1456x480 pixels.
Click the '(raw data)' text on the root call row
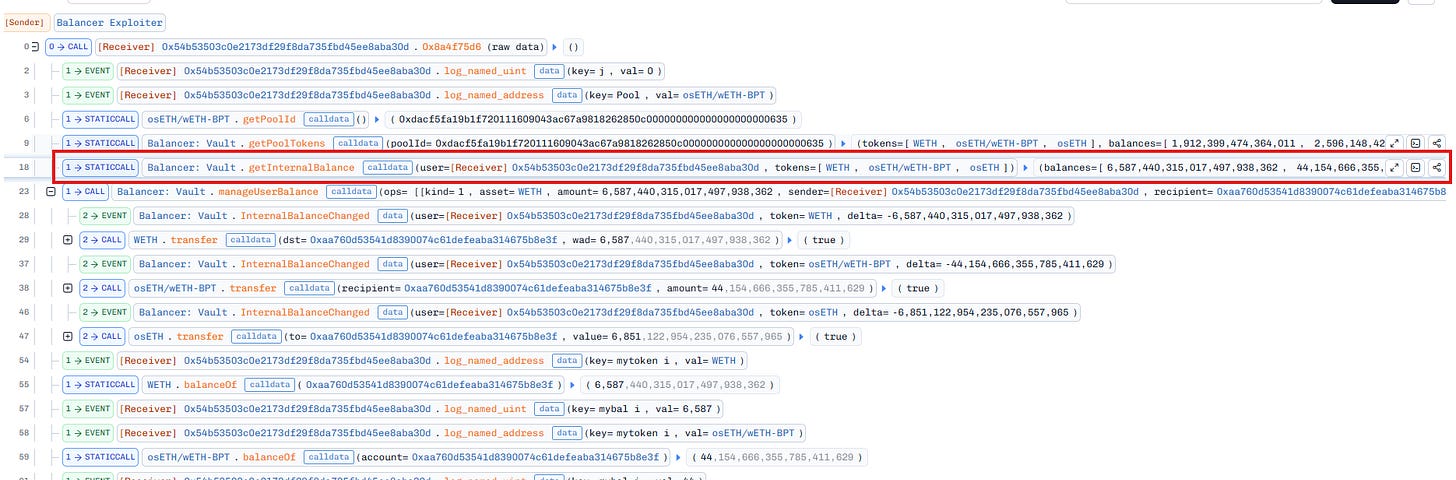click(x=516, y=47)
